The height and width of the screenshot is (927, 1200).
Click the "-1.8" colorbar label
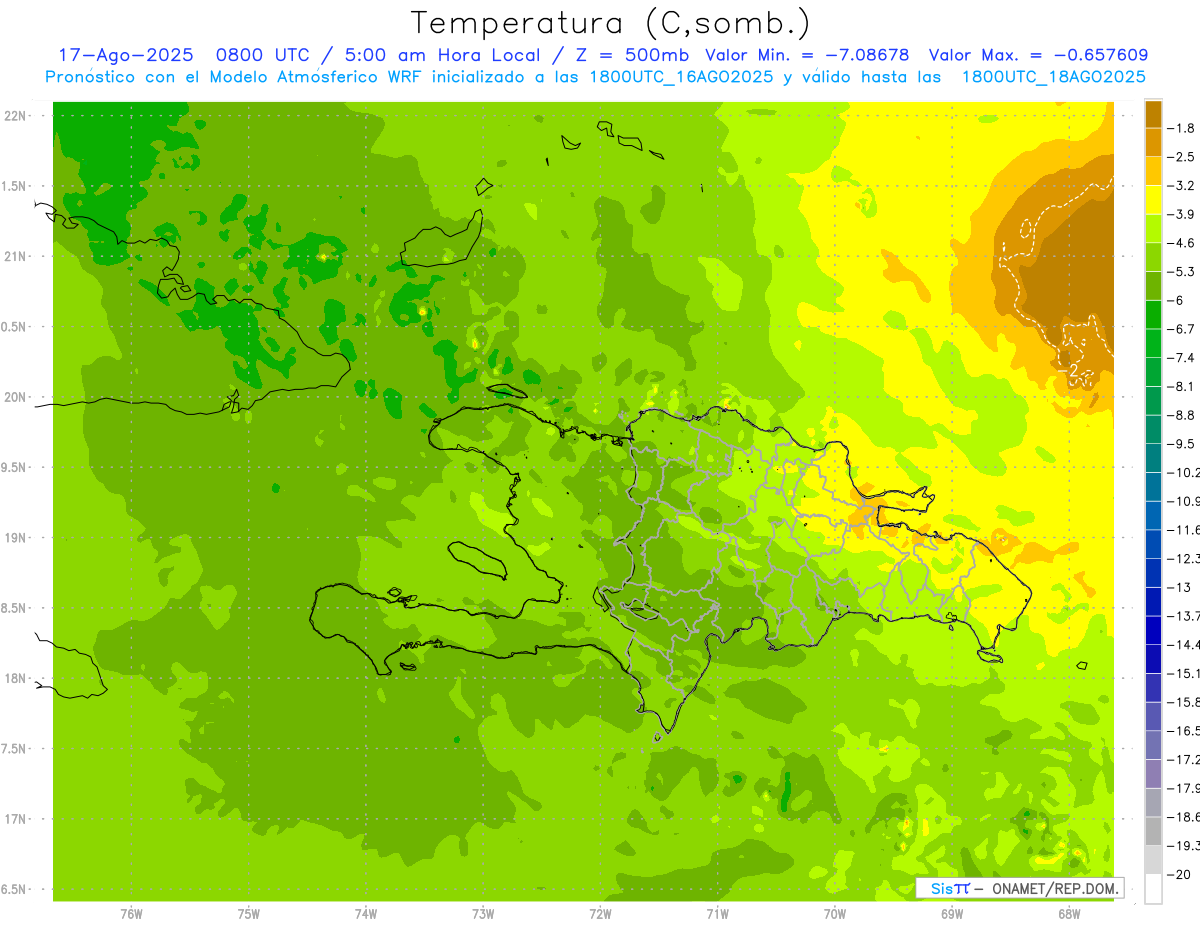(1183, 128)
